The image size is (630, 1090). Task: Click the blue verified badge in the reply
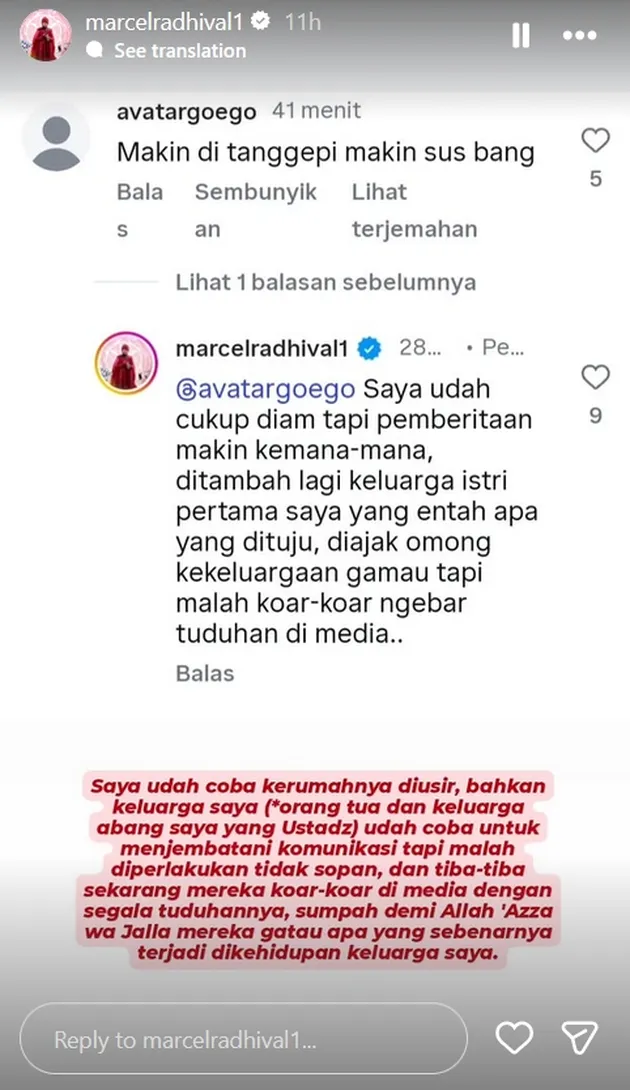point(369,348)
